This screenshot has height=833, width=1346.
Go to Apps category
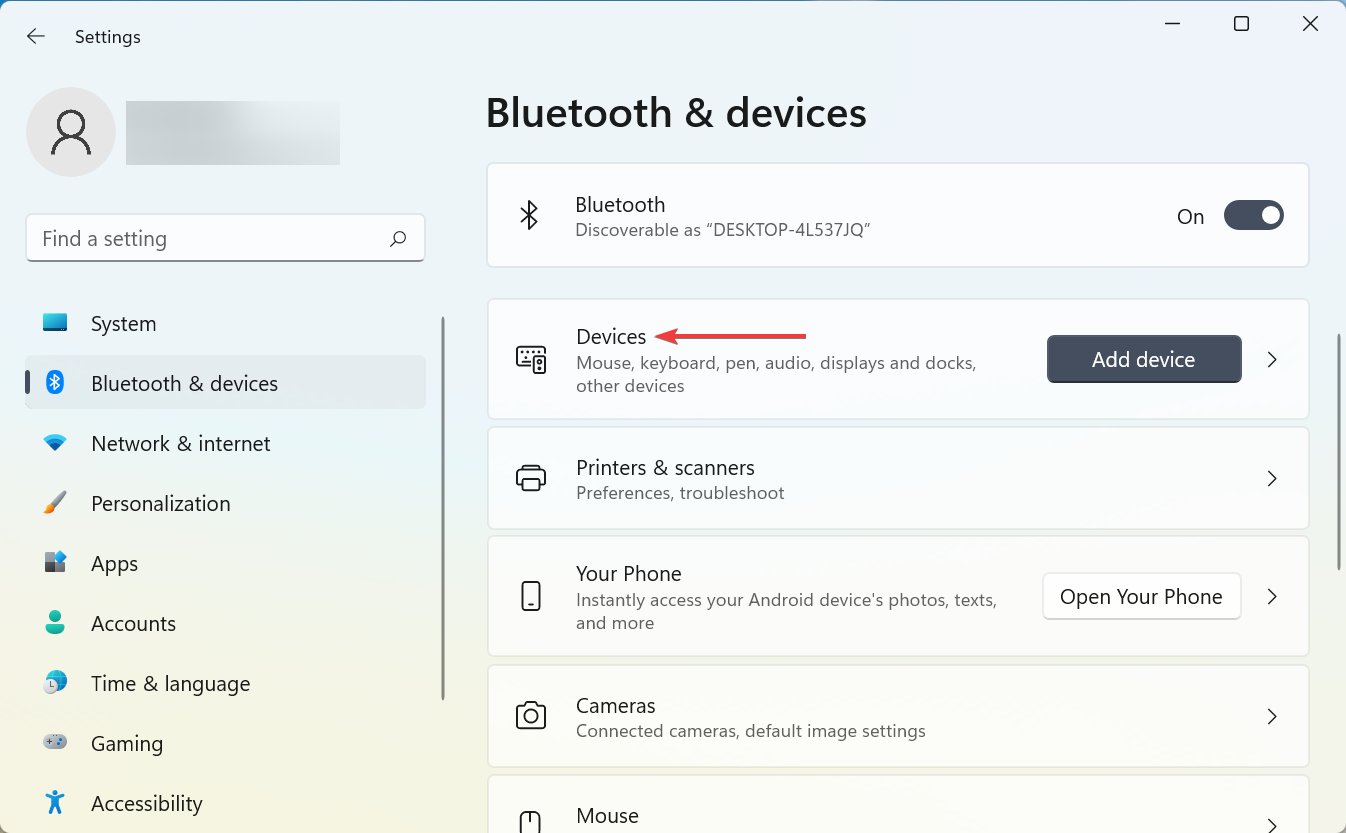(226, 563)
